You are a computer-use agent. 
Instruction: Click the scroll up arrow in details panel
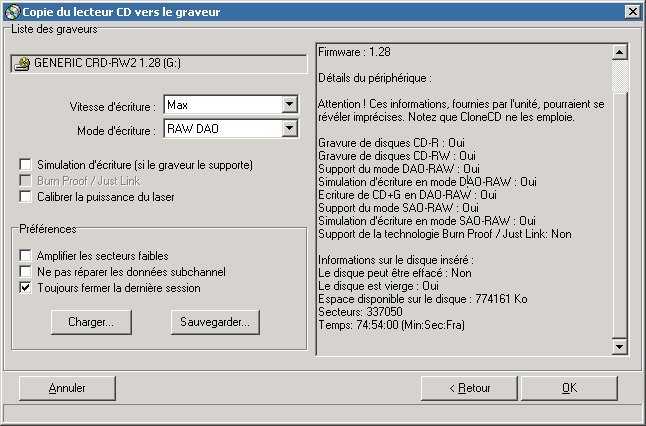tap(620, 52)
